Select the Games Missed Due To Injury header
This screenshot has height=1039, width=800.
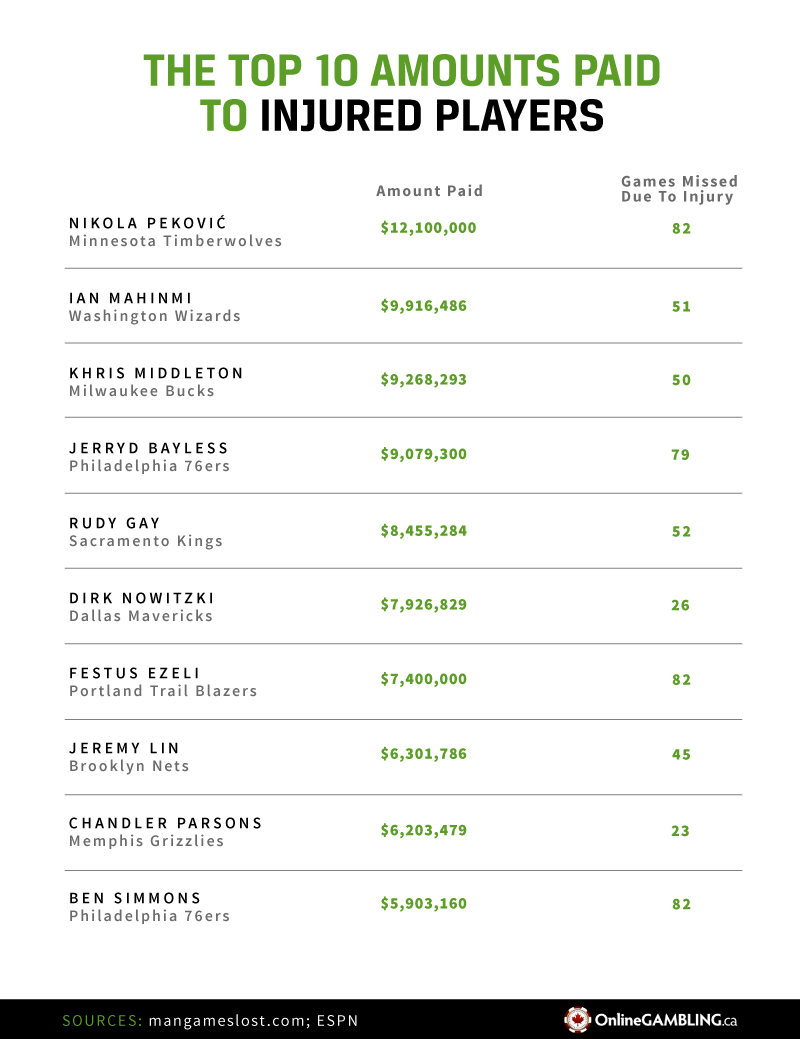coord(679,189)
